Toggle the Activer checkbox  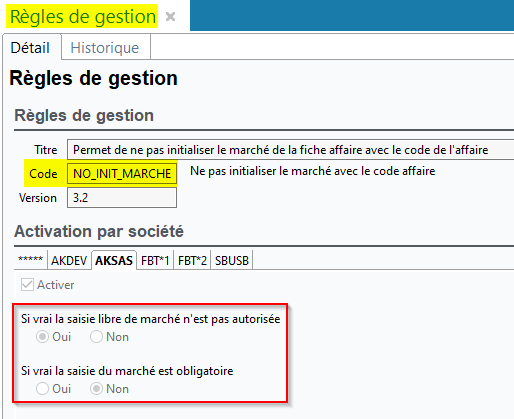[27, 285]
